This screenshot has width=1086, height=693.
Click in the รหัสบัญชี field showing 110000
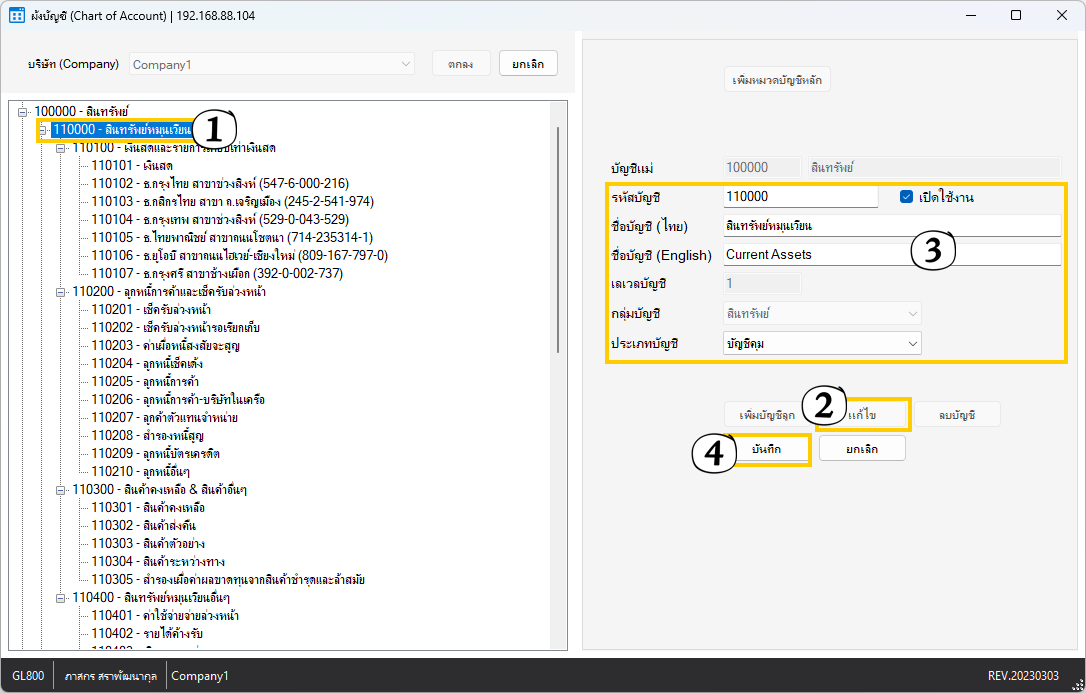799,197
